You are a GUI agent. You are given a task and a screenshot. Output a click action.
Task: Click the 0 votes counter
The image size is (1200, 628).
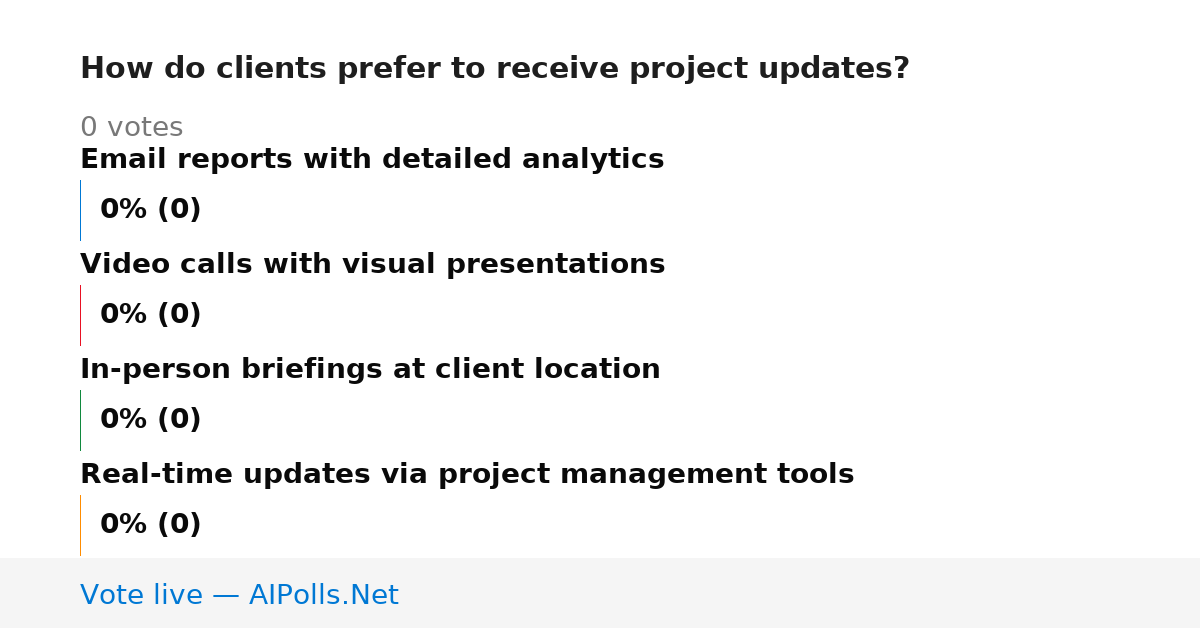coord(131,128)
